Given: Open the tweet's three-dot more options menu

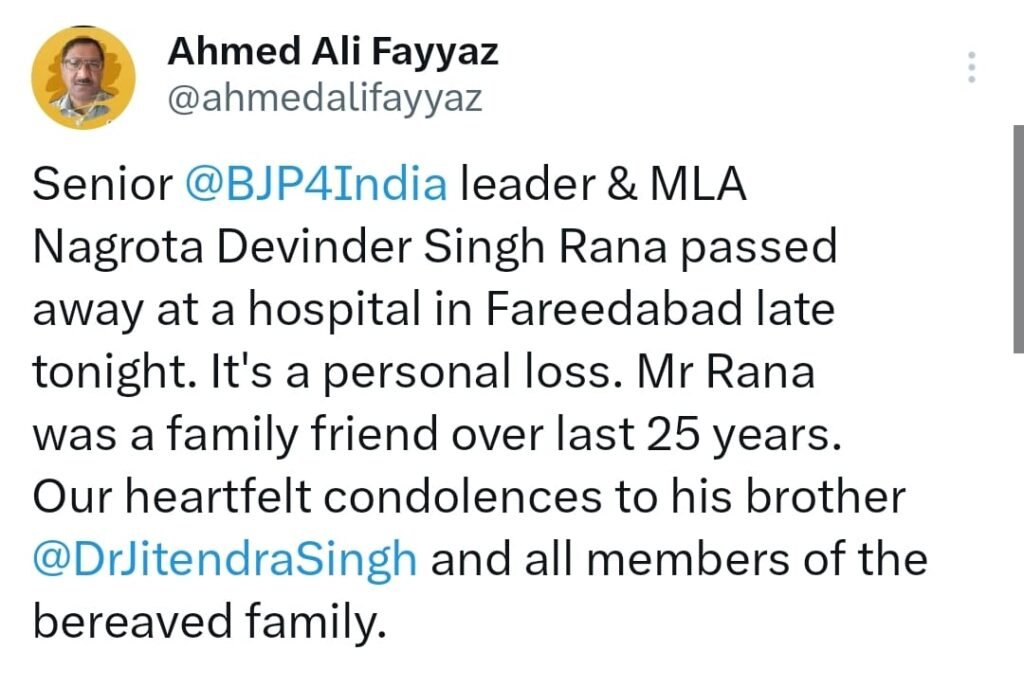Looking at the screenshot, I should coord(970,68).
